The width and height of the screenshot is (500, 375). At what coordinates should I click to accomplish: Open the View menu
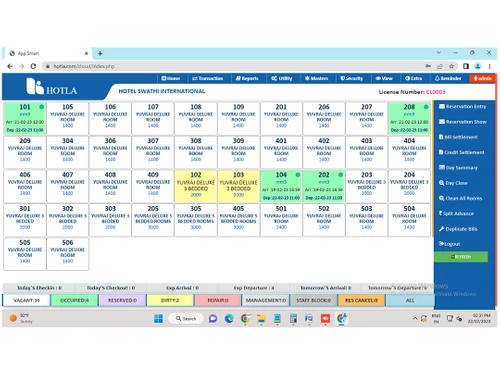[384, 78]
